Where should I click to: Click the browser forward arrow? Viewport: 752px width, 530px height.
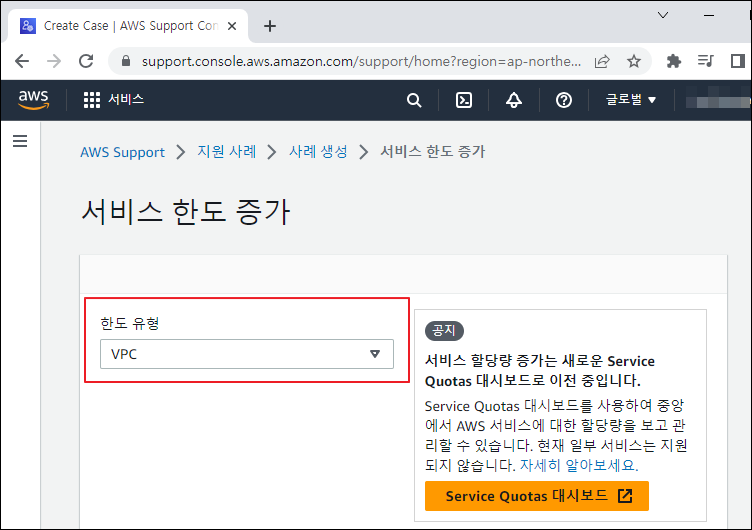(x=54, y=61)
